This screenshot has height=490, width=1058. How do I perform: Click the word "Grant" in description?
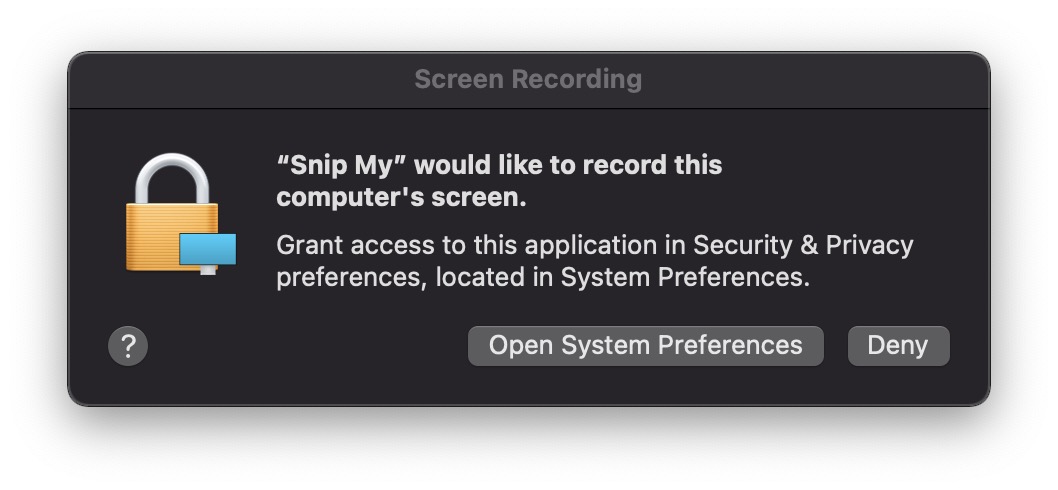310,245
